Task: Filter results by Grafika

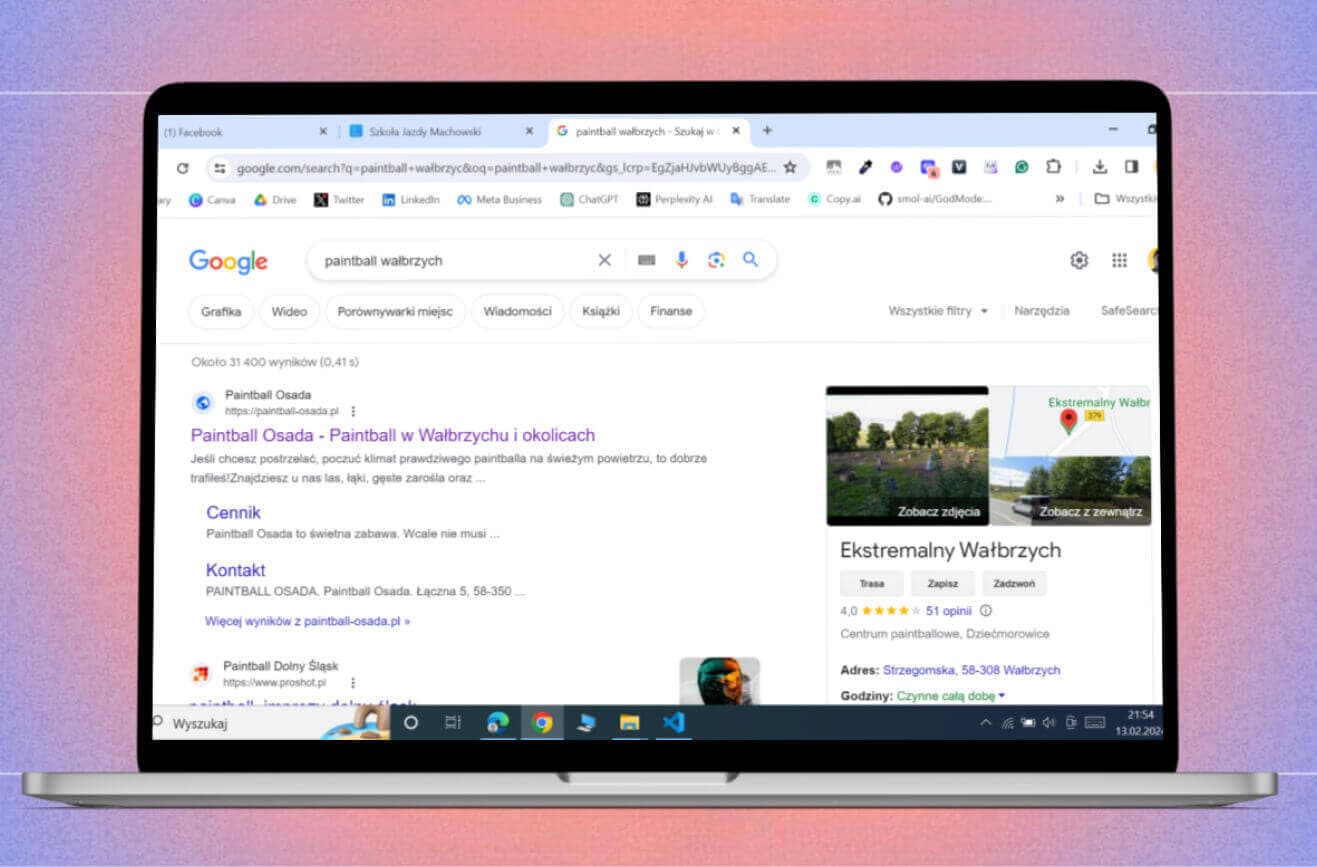Action: [x=221, y=311]
